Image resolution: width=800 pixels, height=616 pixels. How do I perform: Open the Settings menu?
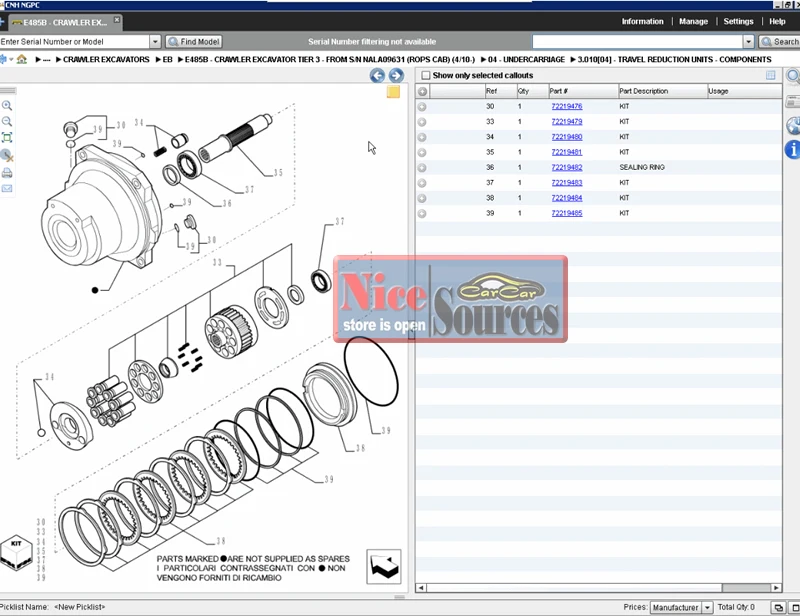point(738,21)
